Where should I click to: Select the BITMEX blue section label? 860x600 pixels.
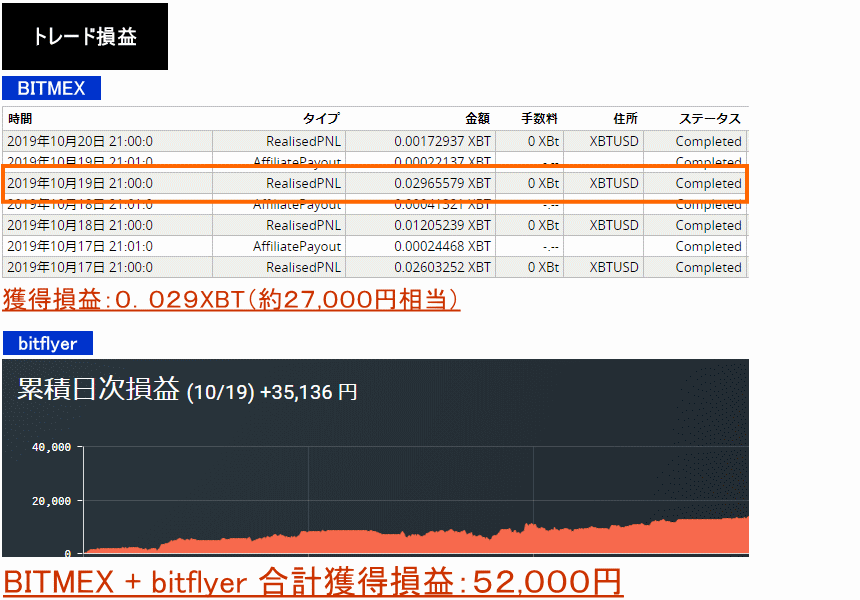[51, 88]
